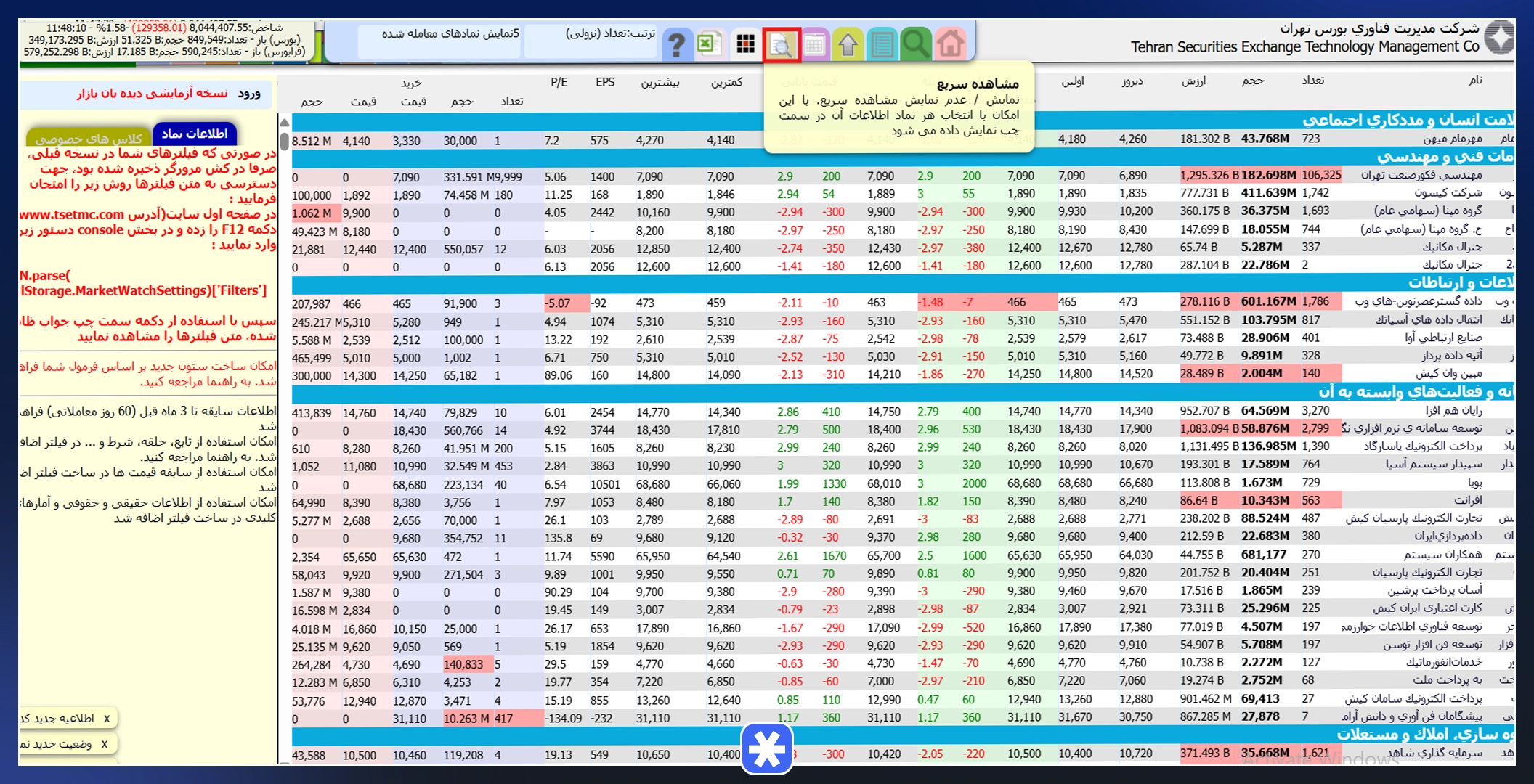Open the سرمايه گذاري شاهد symbol
This screenshot has height=784, width=1534.
tap(1436, 753)
